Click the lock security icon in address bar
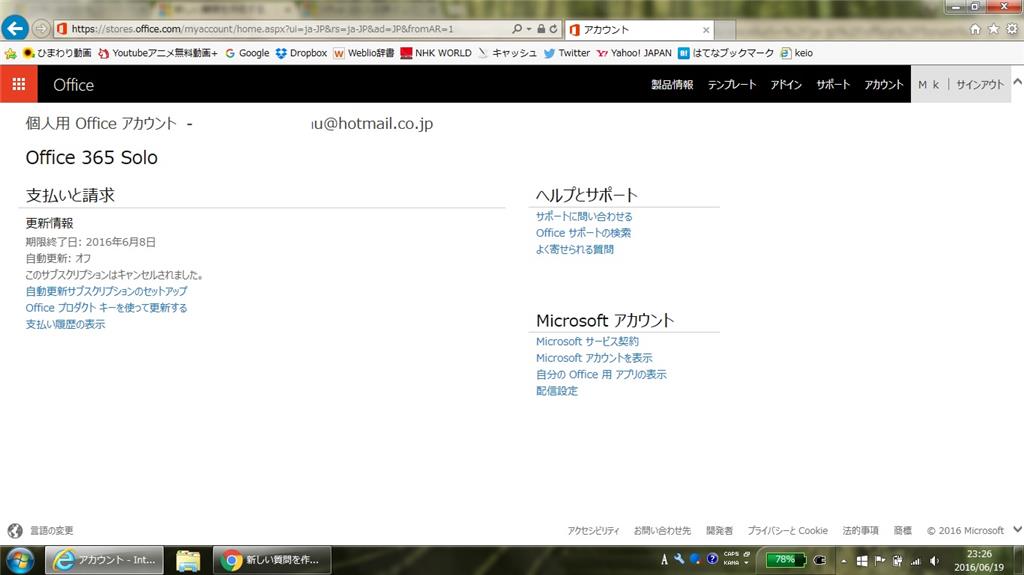Viewport: 1024px width, 575px height. (x=541, y=29)
